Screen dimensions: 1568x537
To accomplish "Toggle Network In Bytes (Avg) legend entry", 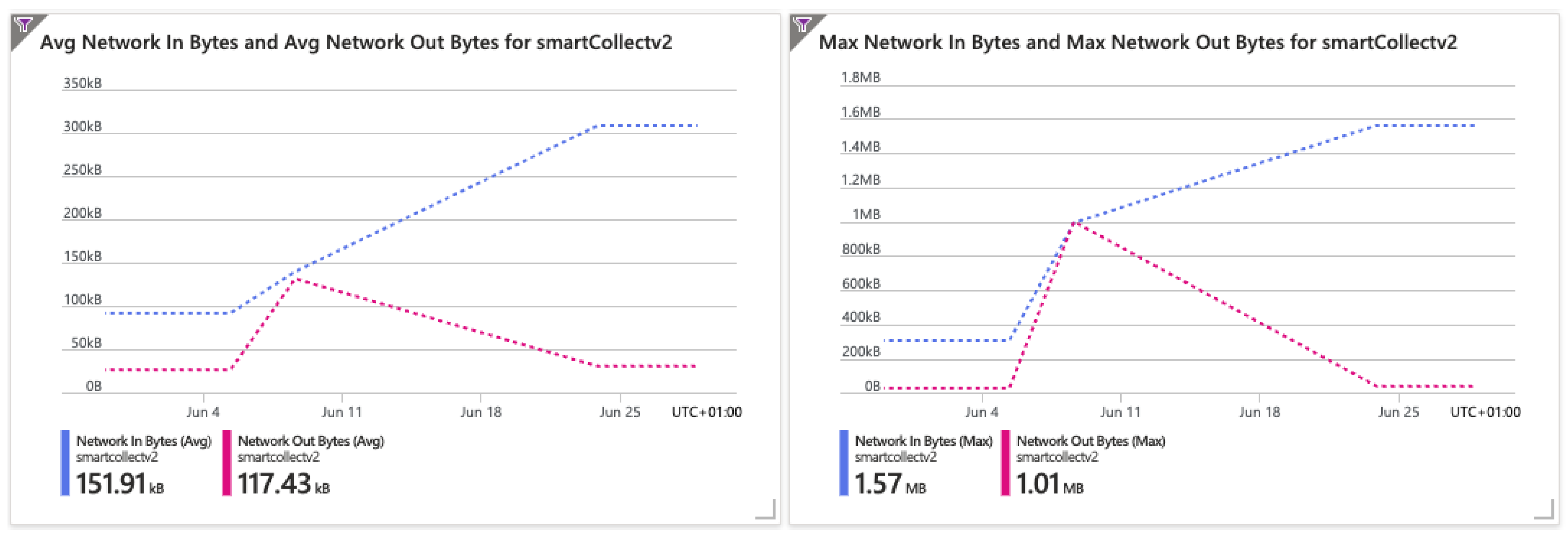I will coord(144,441).
